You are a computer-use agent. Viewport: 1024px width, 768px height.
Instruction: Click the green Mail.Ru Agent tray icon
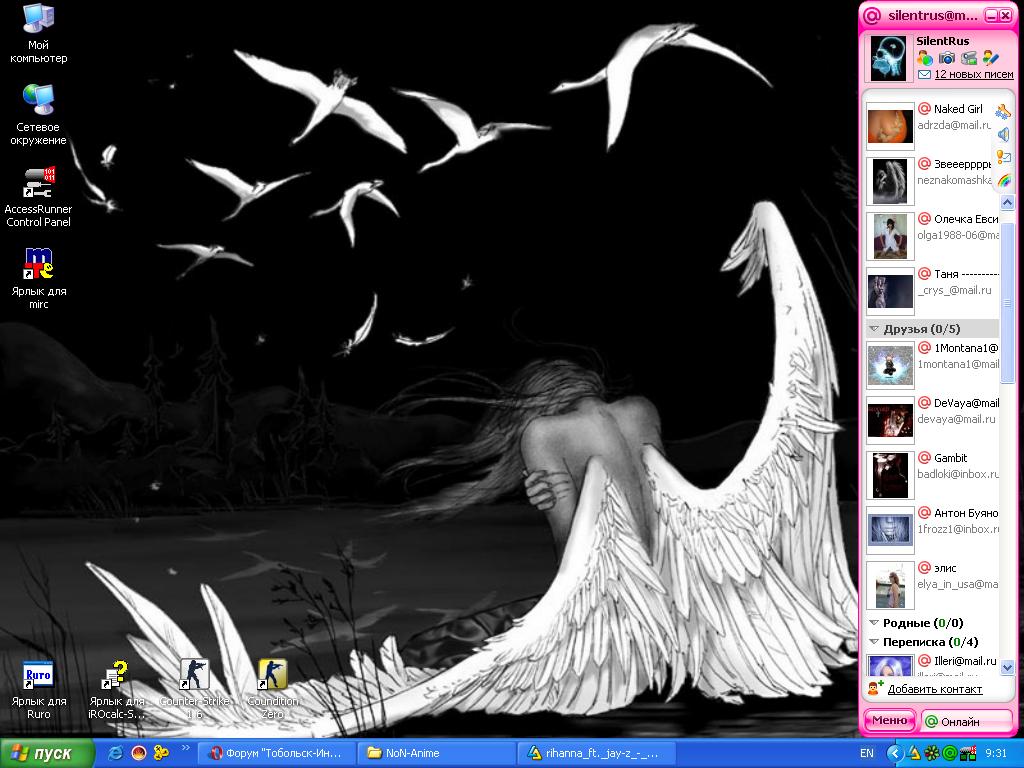coord(950,754)
